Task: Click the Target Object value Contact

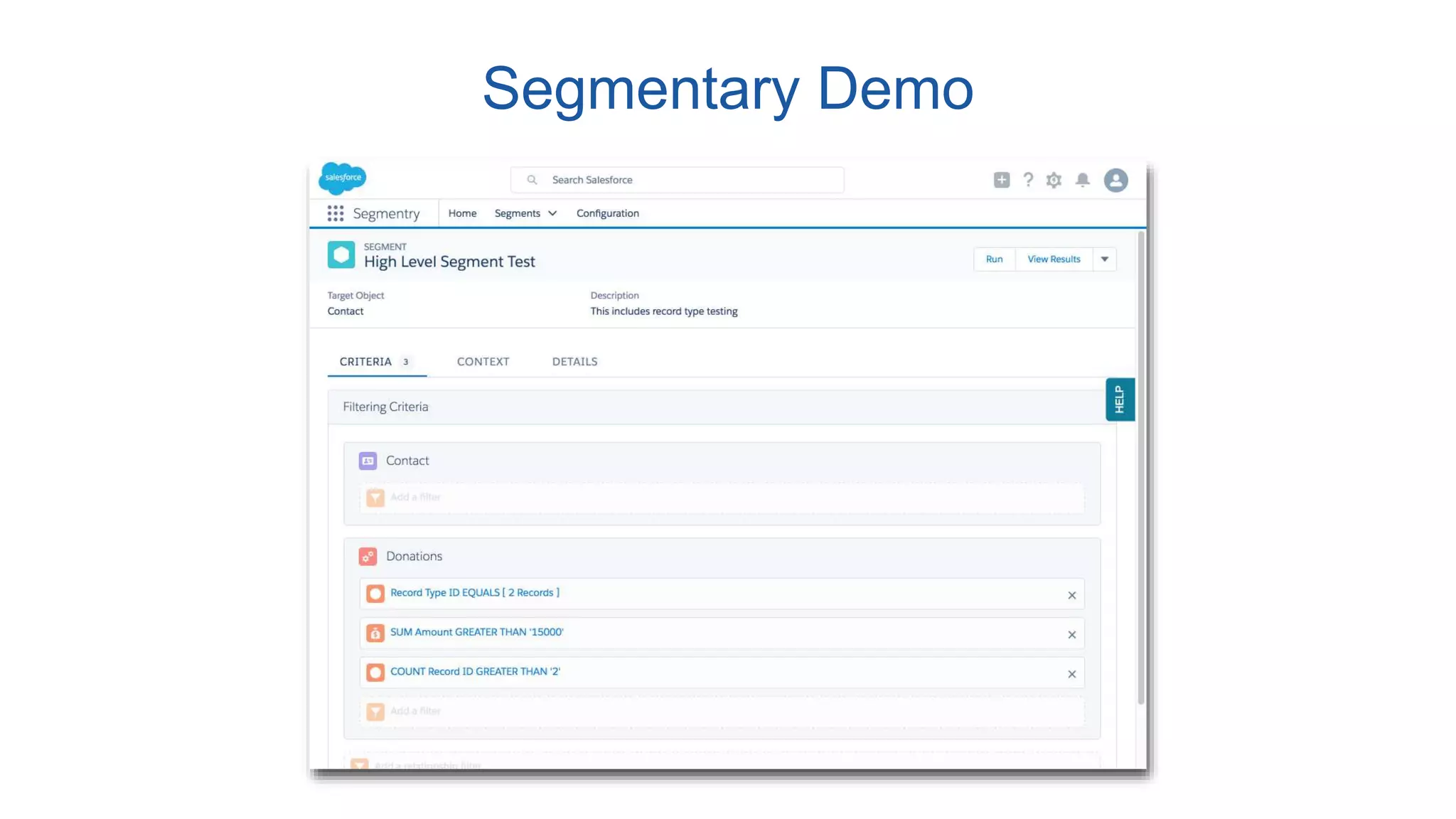Action: pyautogui.click(x=346, y=311)
